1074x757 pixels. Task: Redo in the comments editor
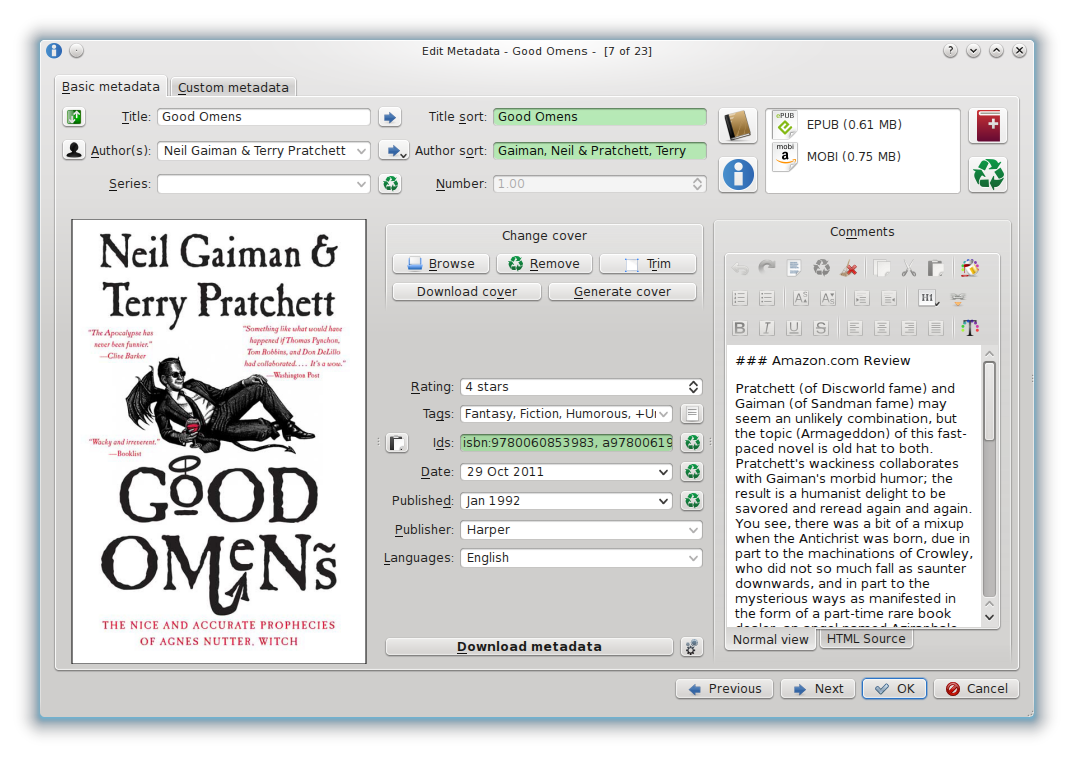pos(766,269)
